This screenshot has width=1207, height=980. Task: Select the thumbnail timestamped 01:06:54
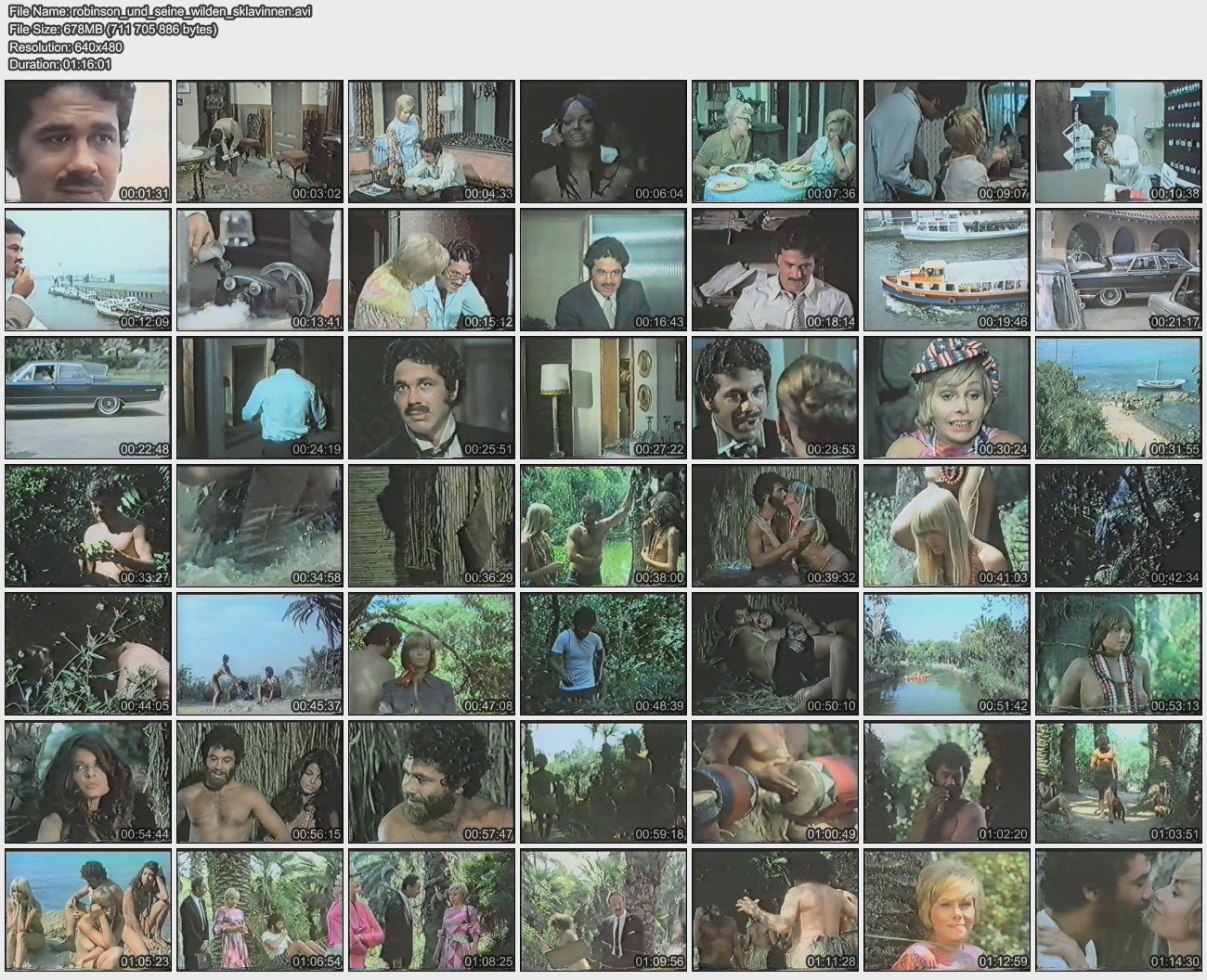[260, 909]
